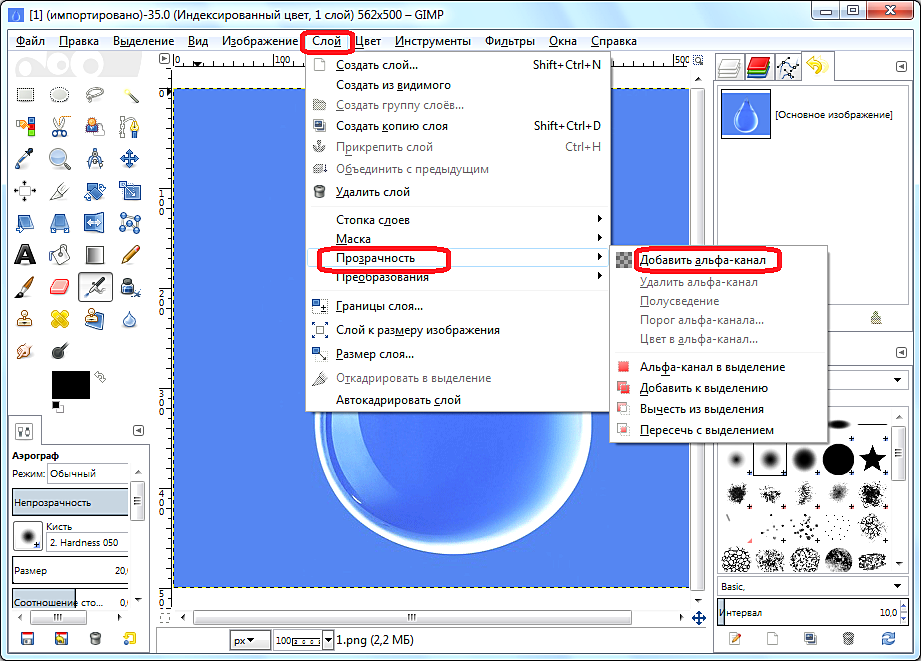
Task: Expand the Преобразования submenu
Action: (x=458, y=277)
